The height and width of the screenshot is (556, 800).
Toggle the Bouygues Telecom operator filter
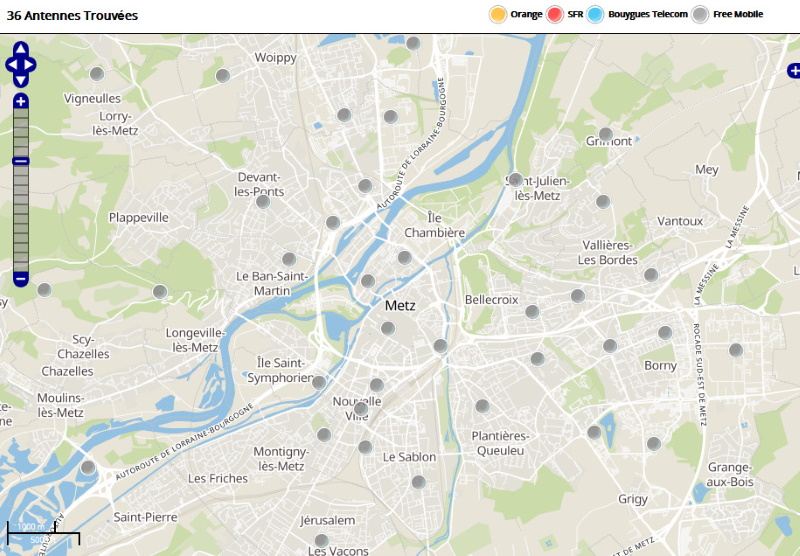point(597,14)
